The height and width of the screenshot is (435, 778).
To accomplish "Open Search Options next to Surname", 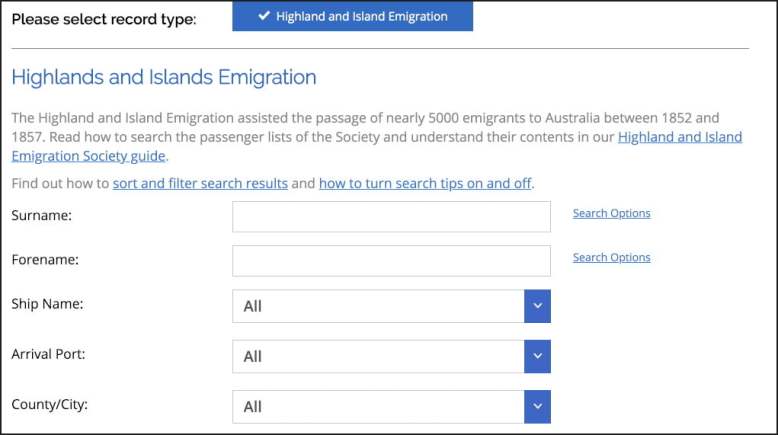I will pos(611,213).
